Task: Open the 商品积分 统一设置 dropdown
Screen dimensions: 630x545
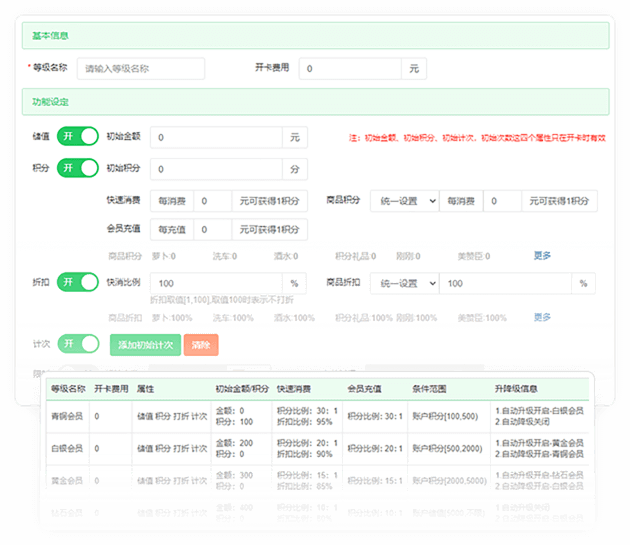Action: [405, 201]
